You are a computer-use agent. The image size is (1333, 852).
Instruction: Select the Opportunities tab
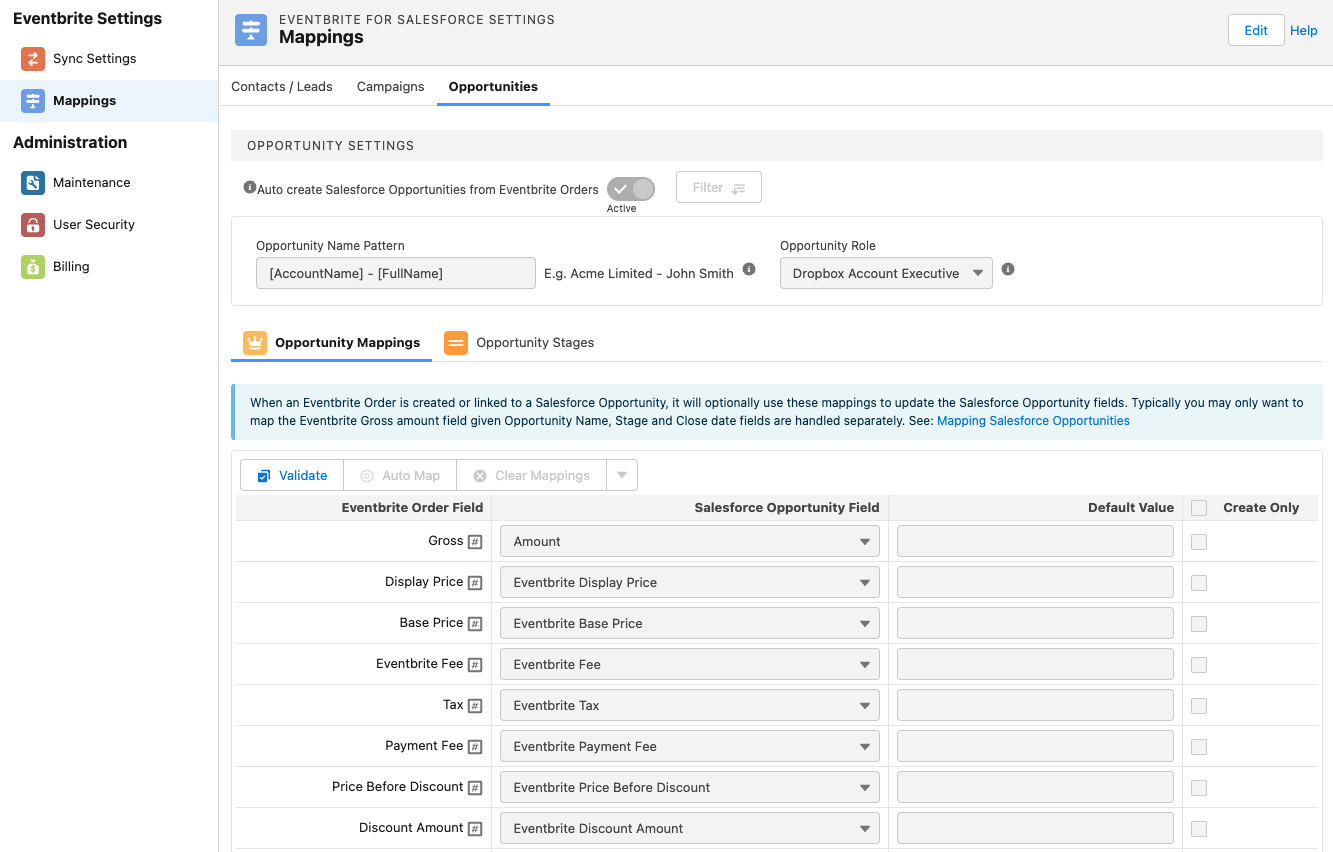tap(493, 87)
